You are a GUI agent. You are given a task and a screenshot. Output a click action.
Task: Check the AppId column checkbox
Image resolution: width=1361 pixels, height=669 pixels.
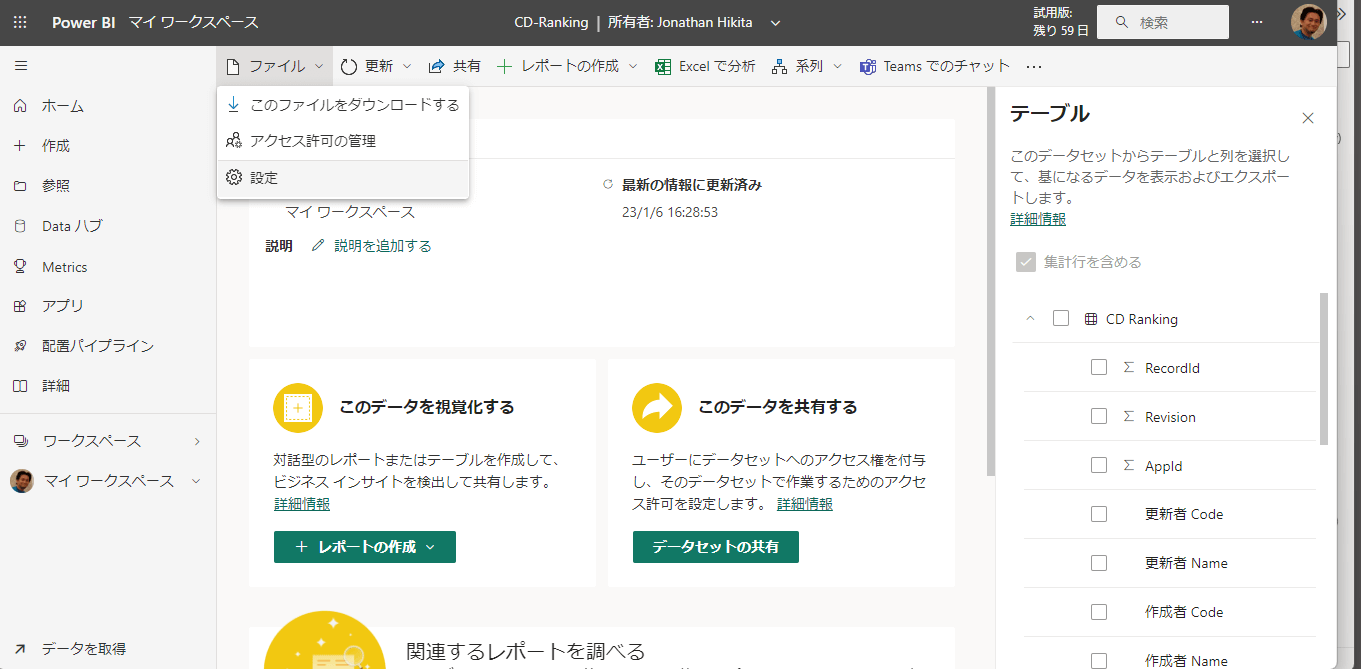1099,465
